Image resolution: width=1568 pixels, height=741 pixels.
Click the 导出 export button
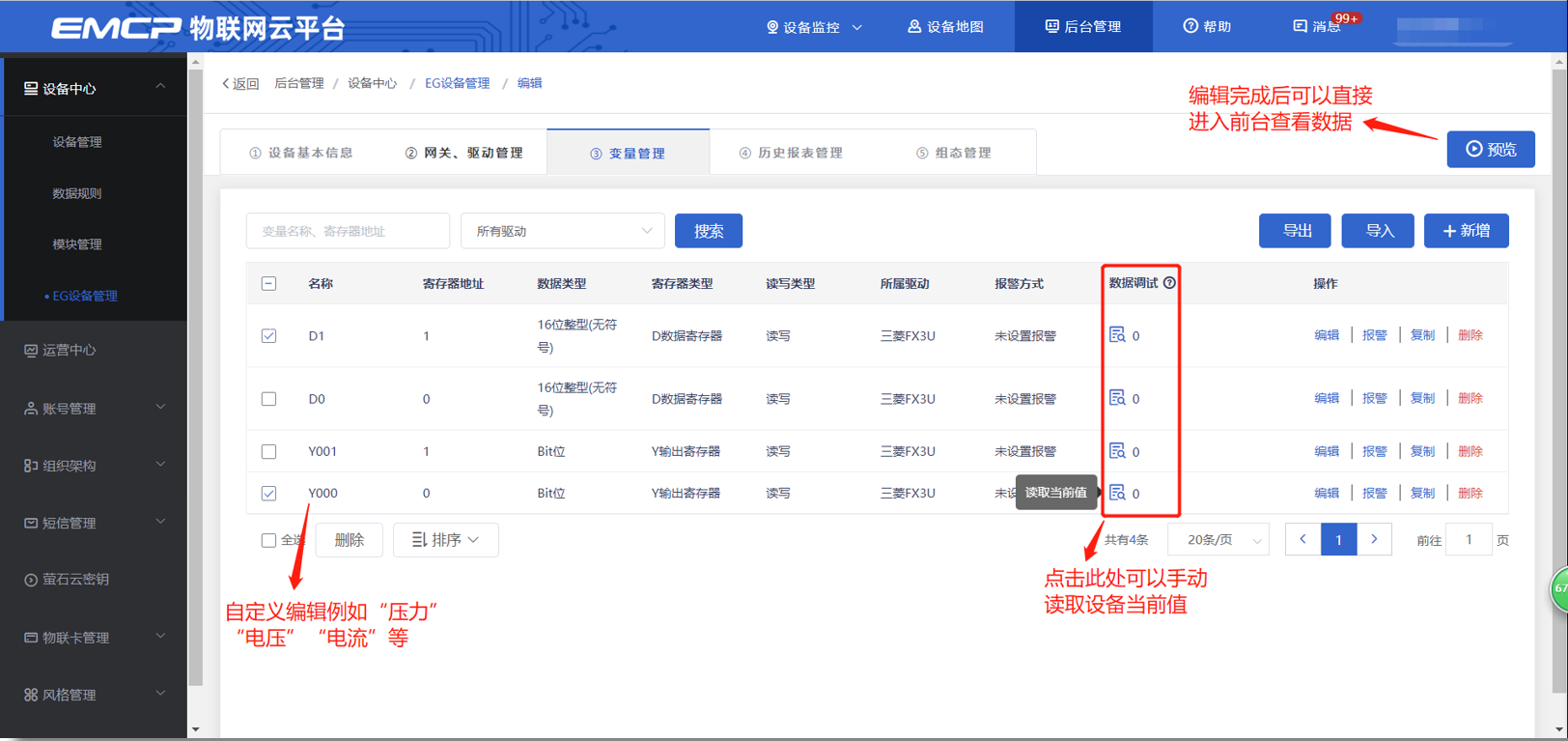pyautogui.click(x=1295, y=231)
